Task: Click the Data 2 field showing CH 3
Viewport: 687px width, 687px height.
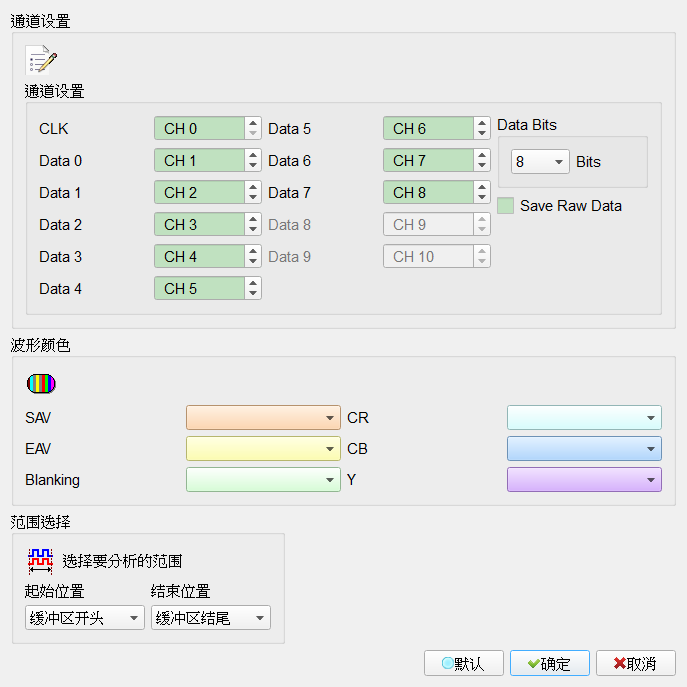Action: (199, 224)
